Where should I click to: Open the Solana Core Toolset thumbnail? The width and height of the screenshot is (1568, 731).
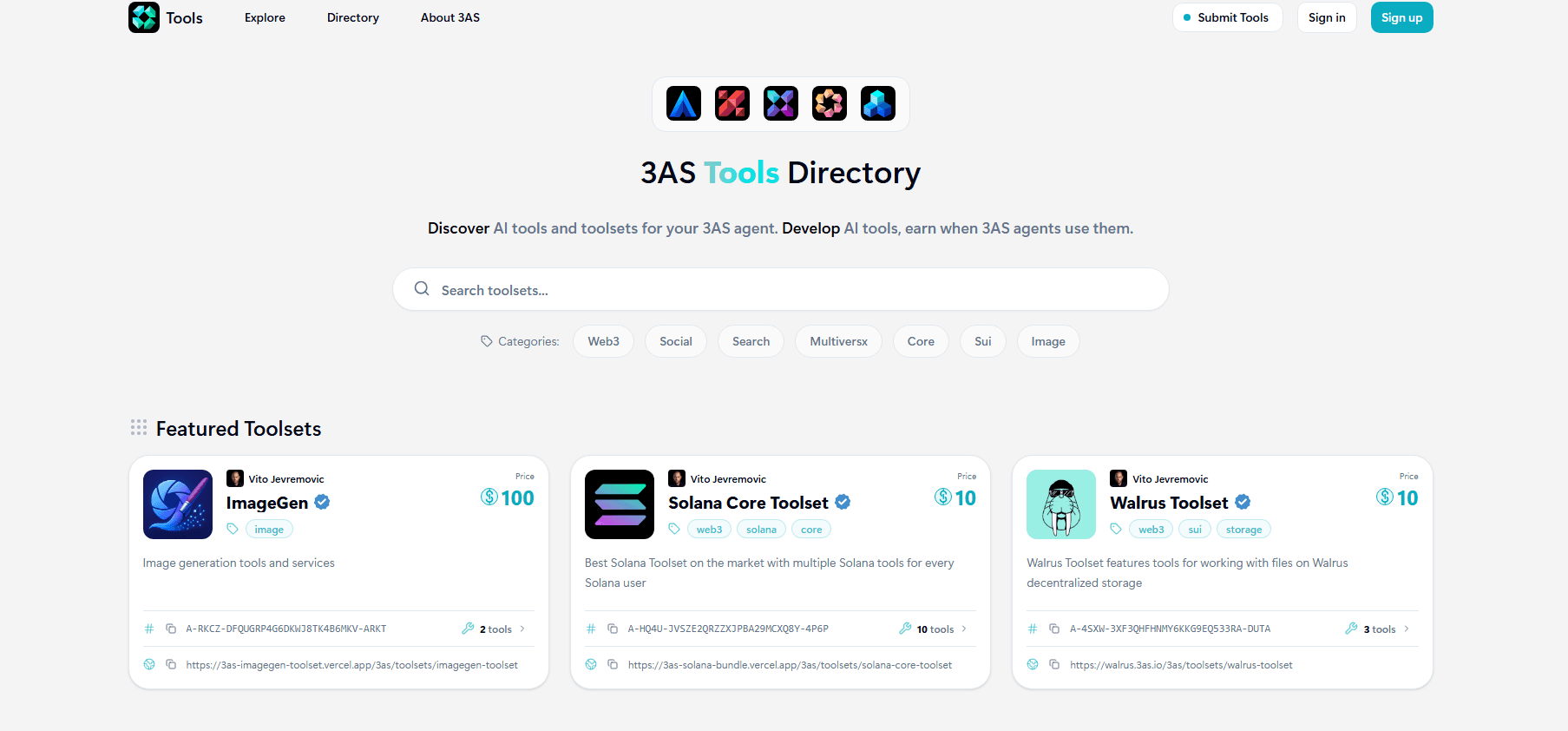coord(620,504)
